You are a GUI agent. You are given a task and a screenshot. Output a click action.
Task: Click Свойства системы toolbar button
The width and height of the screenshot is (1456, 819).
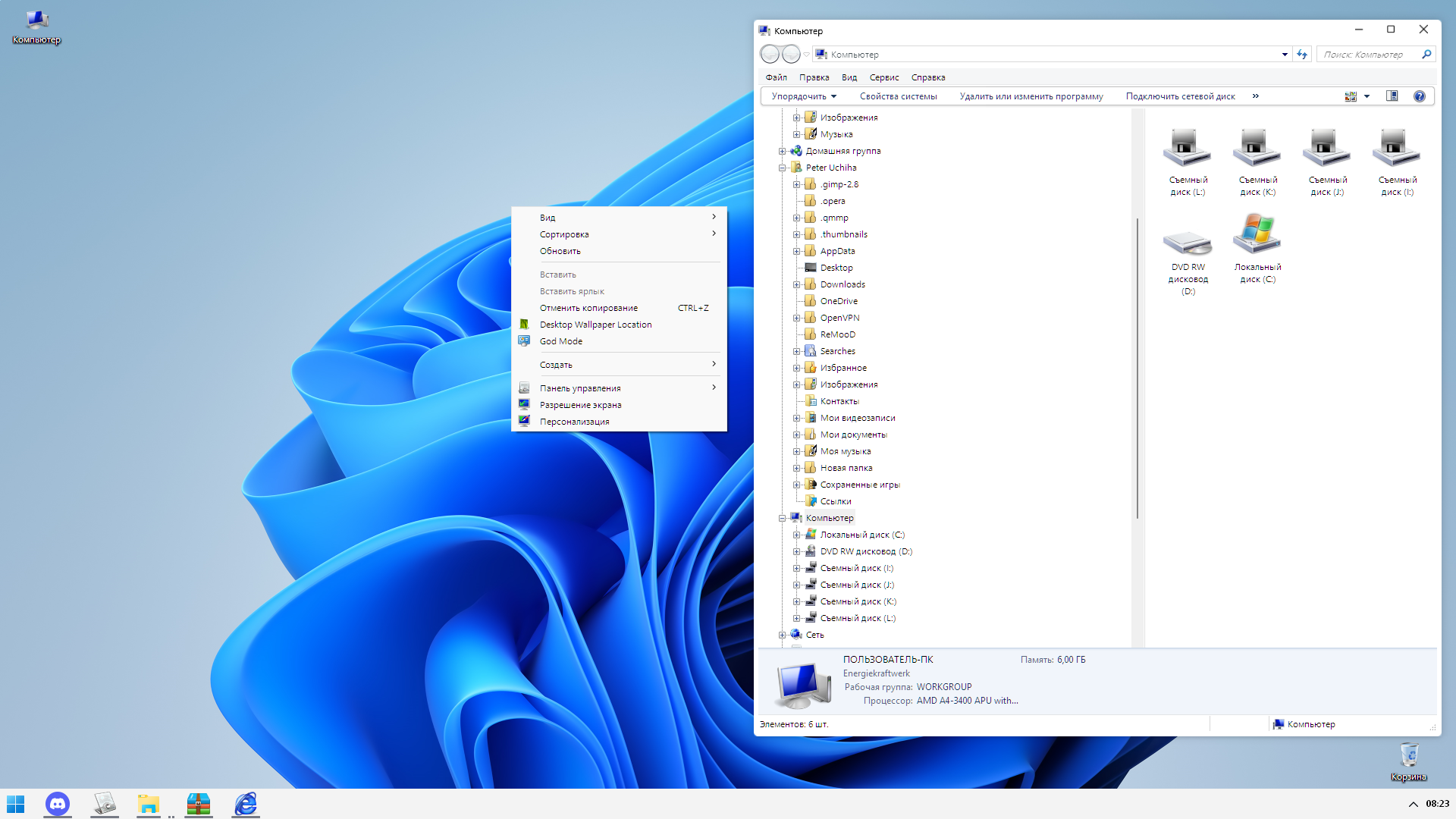tap(897, 96)
